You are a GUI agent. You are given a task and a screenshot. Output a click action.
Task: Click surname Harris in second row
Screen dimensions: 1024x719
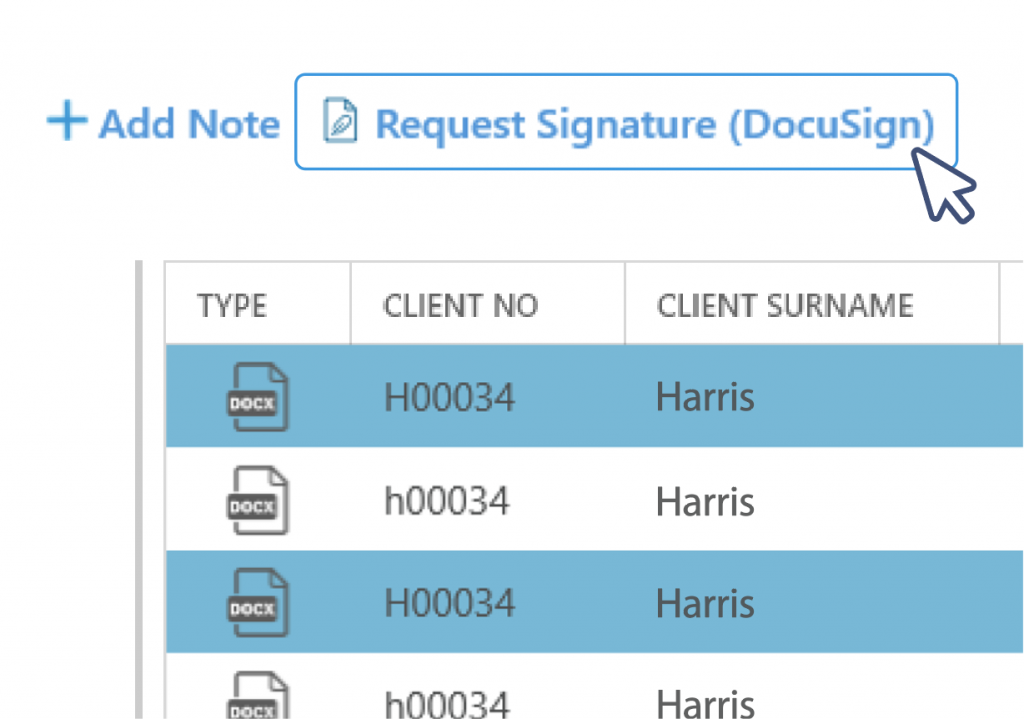pyautogui.click(x=705, y=501)
